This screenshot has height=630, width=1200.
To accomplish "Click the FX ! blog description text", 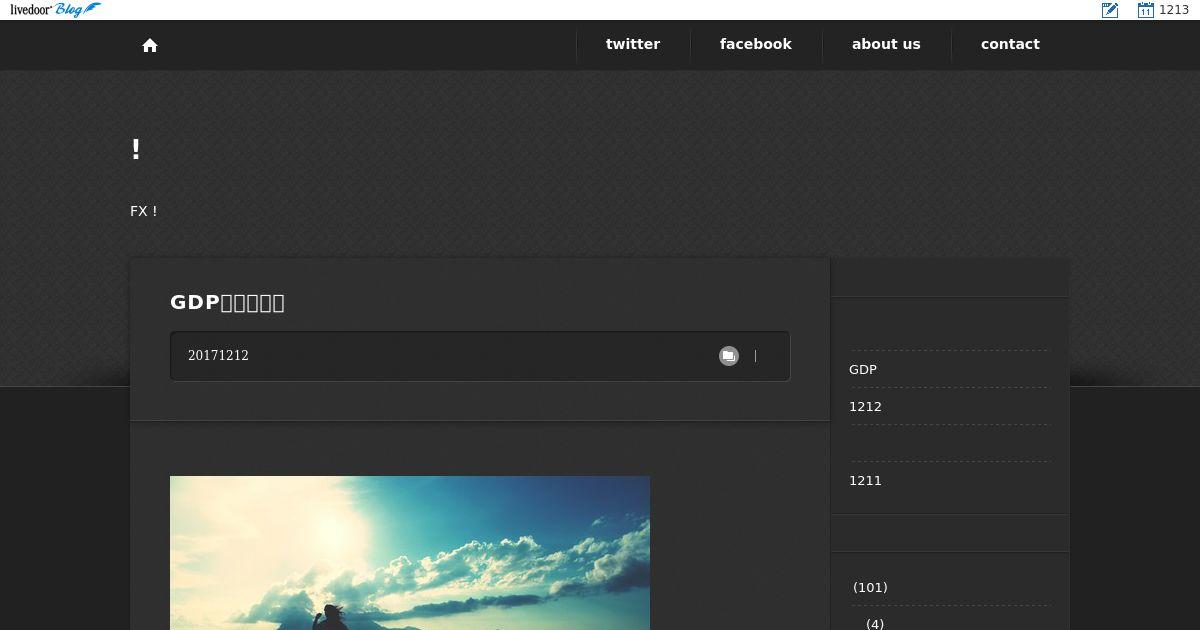I will click(144, 211).
